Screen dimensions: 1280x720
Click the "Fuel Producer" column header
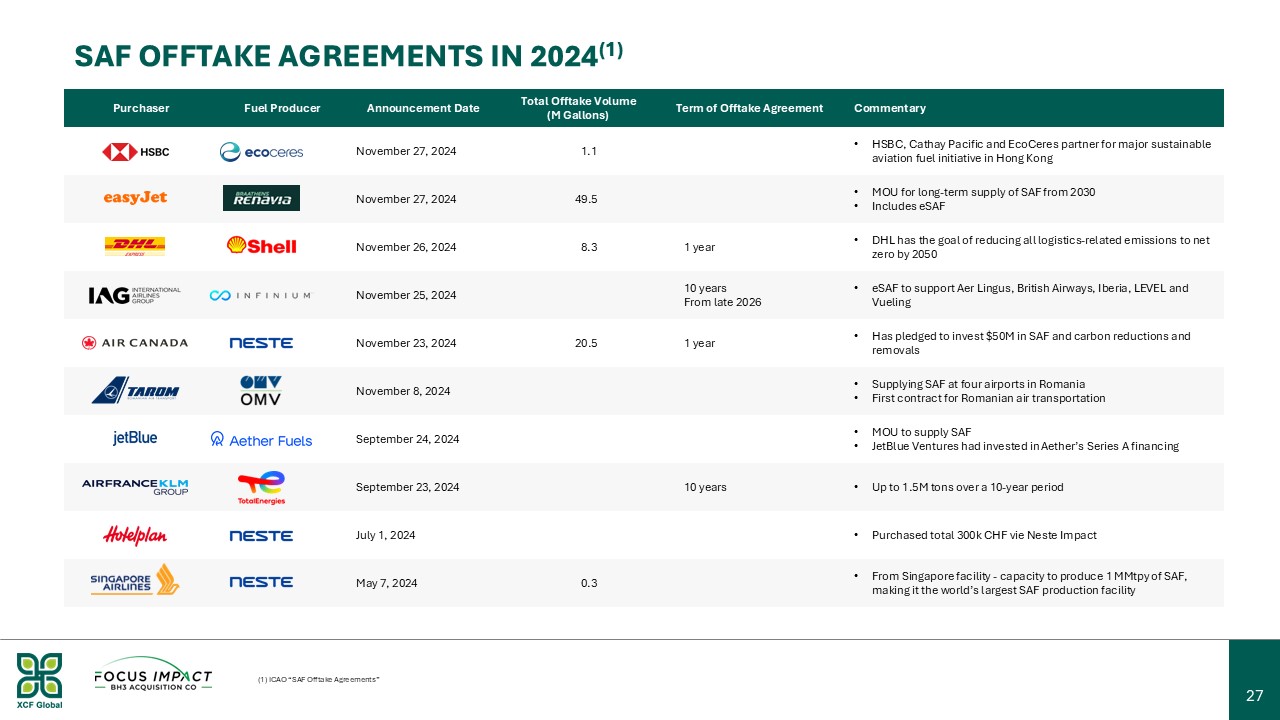click(282, 108)
